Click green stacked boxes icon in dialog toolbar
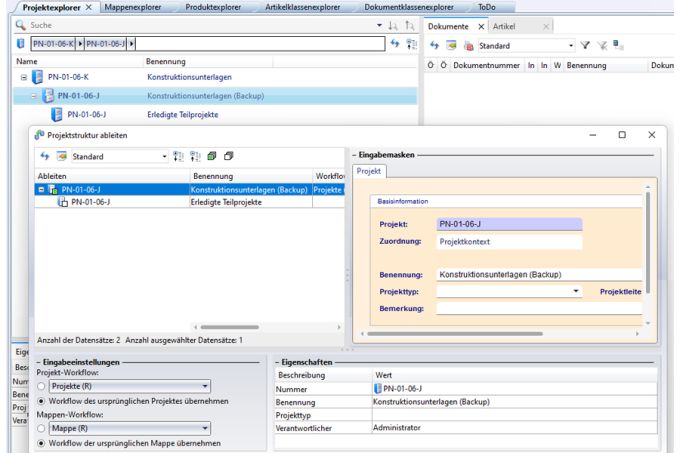The width and height of the screenshot is (680, 453). click(x=212, y=156)
